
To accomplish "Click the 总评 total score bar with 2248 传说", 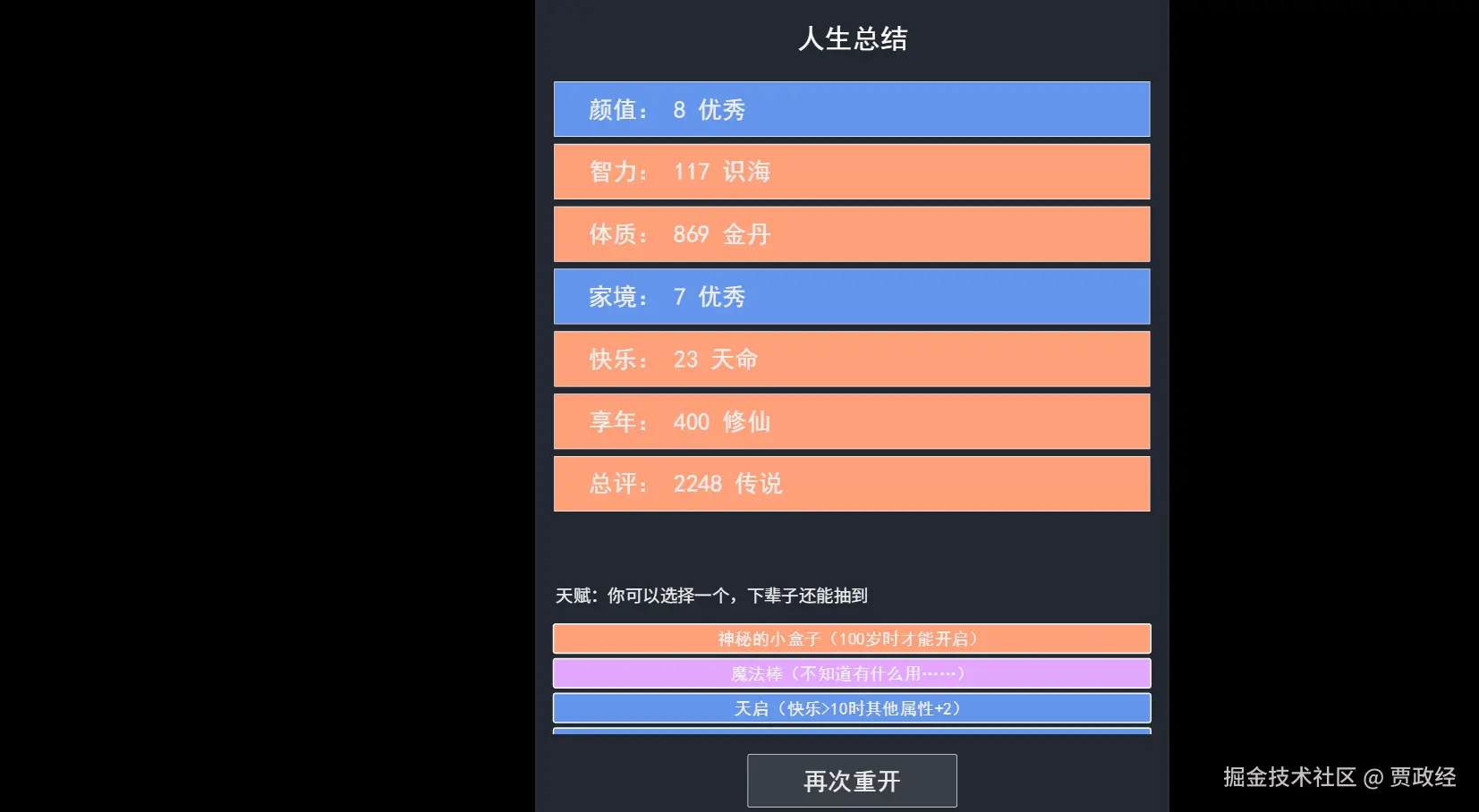I will tap(851, 484).
